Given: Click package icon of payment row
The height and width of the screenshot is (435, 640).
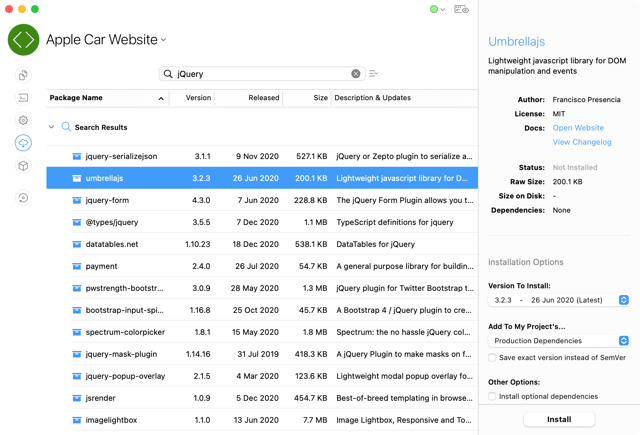Looking at the screenshot, I should [x=77, y=266].
